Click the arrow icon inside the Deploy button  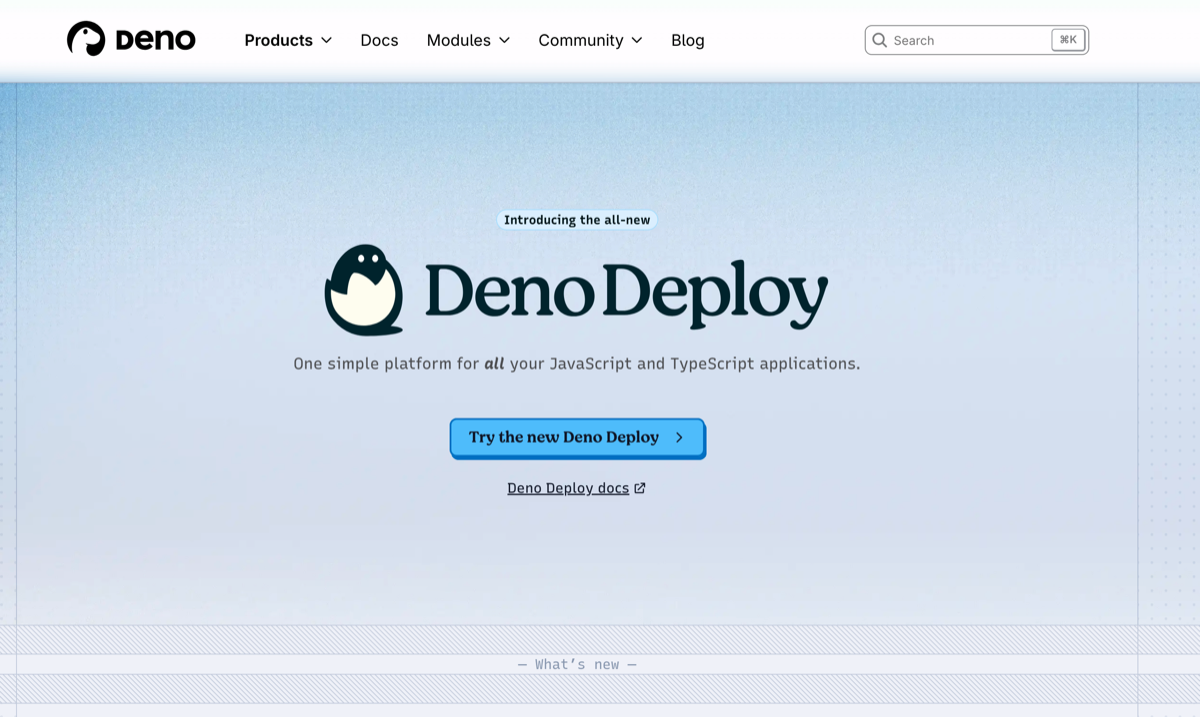coord(679,437)
